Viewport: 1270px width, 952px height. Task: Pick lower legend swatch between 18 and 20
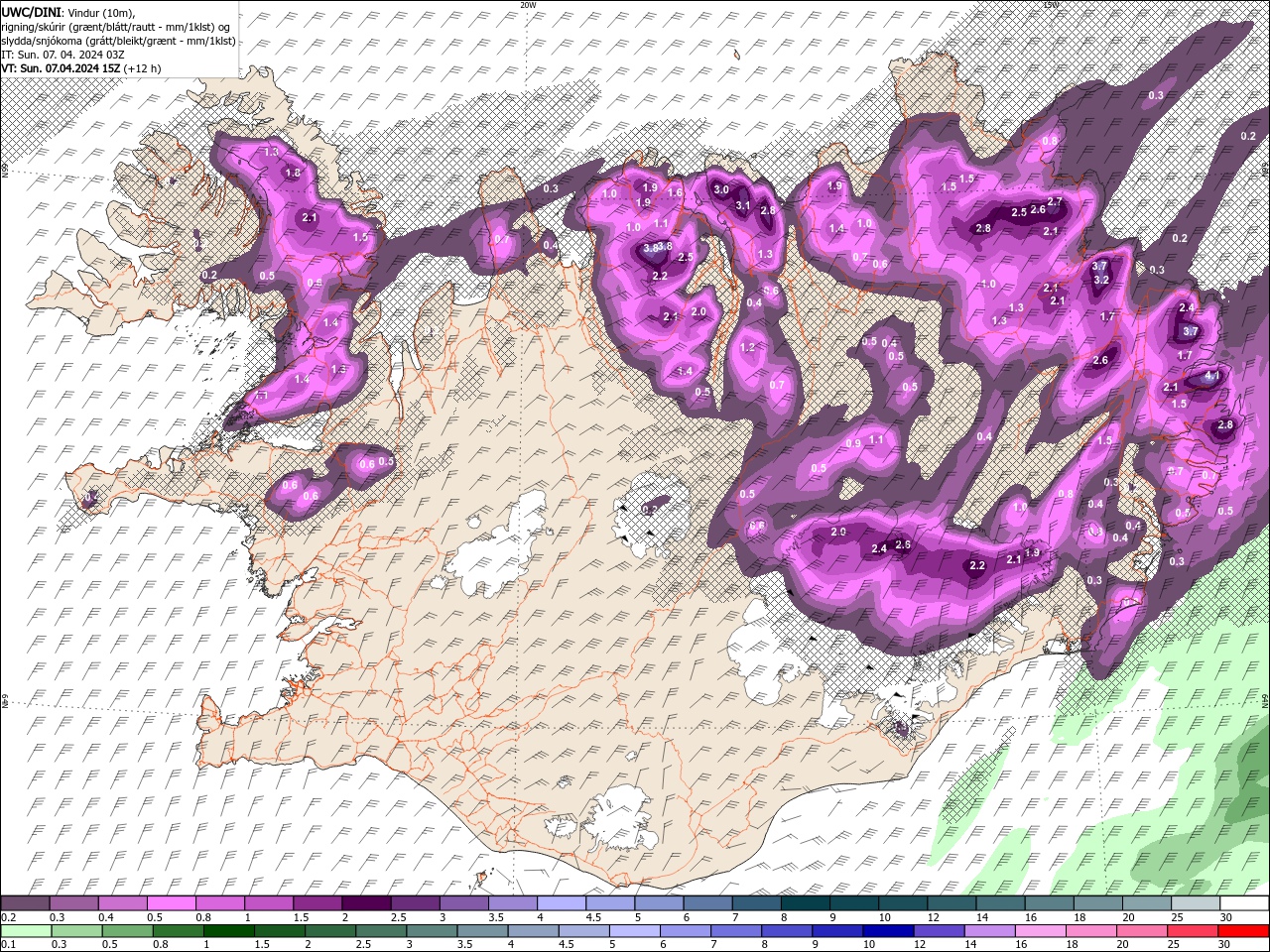[1089, 931]
